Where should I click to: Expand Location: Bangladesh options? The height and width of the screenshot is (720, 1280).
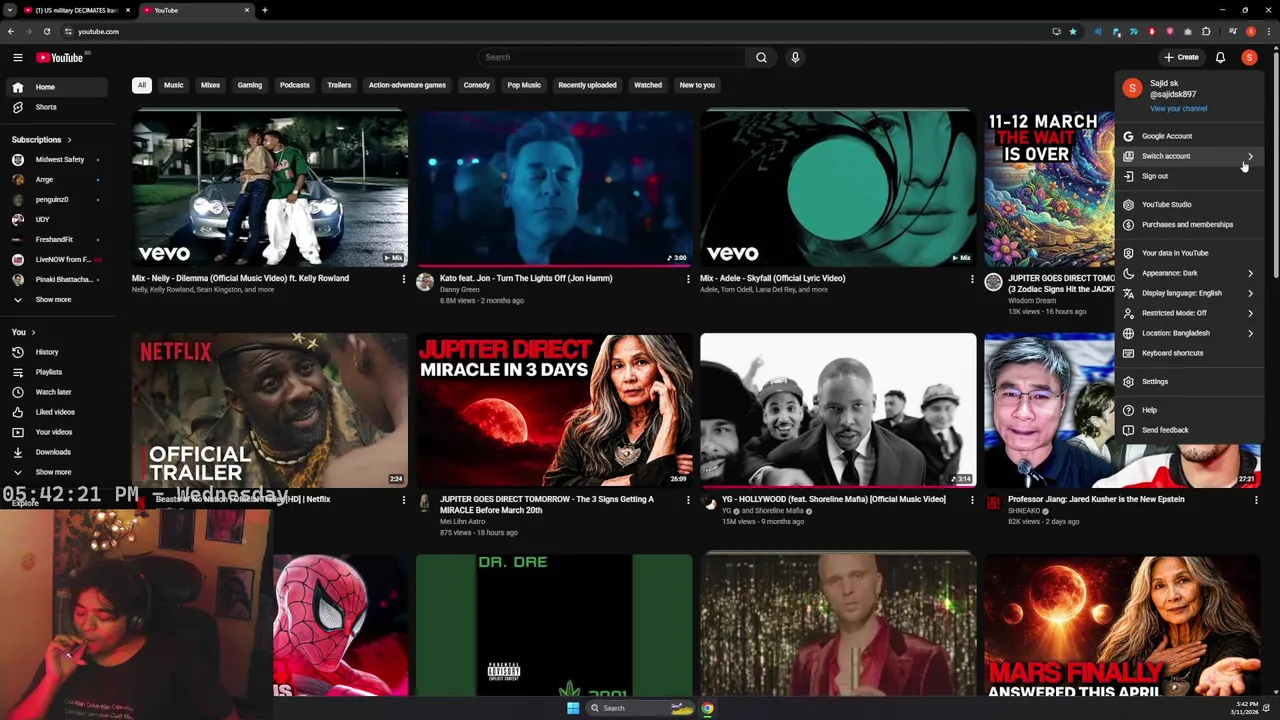coord(1189,333)
